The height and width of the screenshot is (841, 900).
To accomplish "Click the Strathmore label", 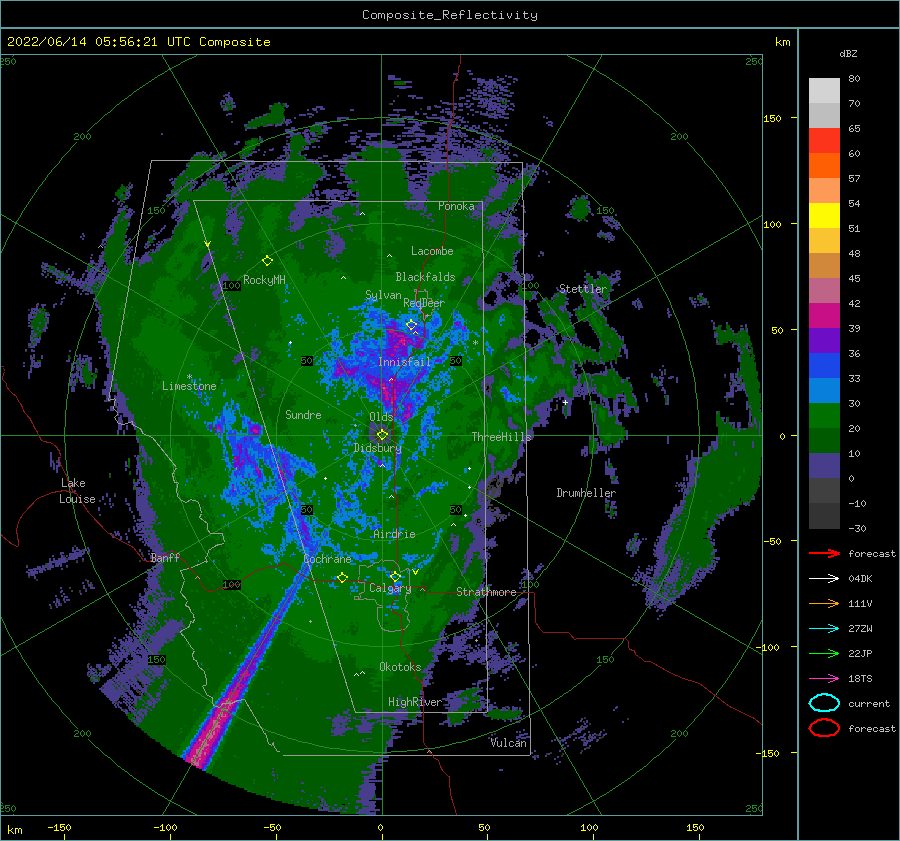I will (x=486, y=592).
